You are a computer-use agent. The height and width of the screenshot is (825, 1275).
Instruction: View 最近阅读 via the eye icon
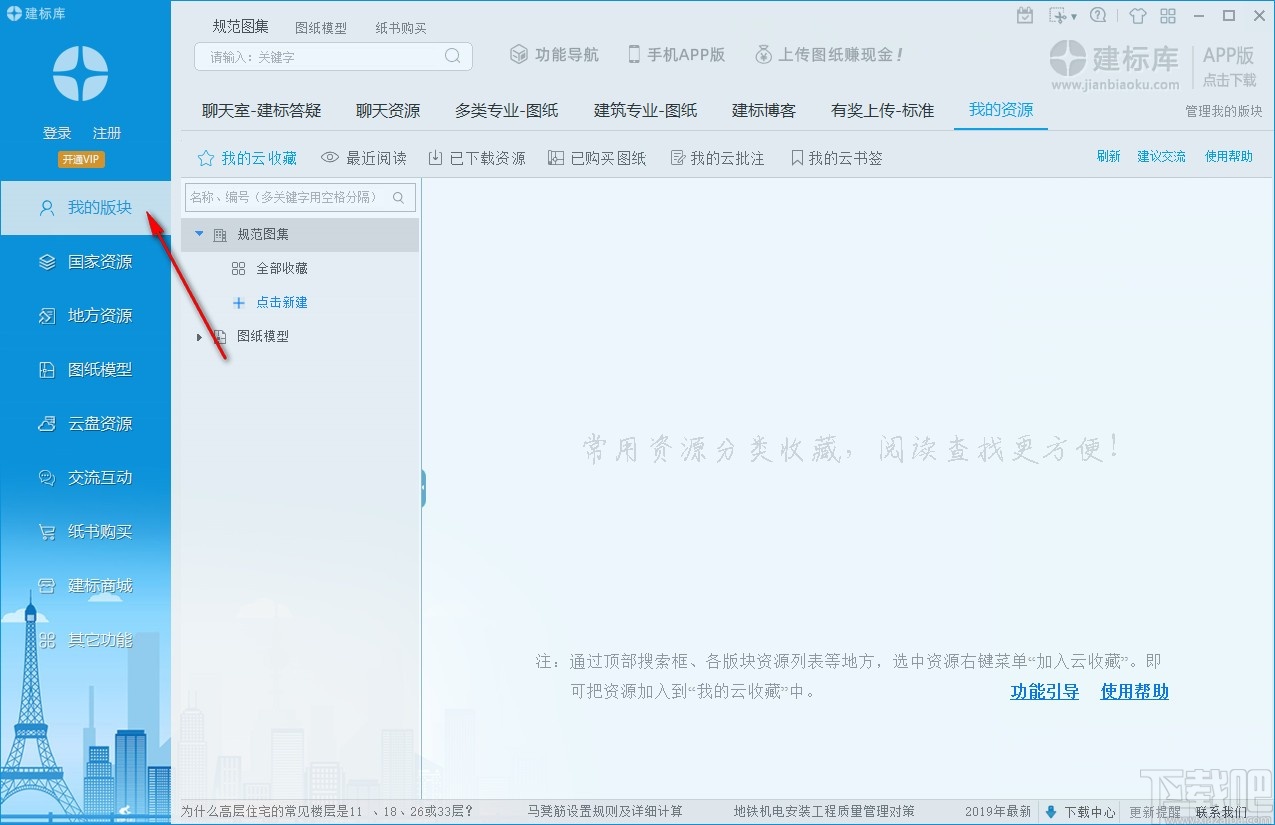point(362,157)
